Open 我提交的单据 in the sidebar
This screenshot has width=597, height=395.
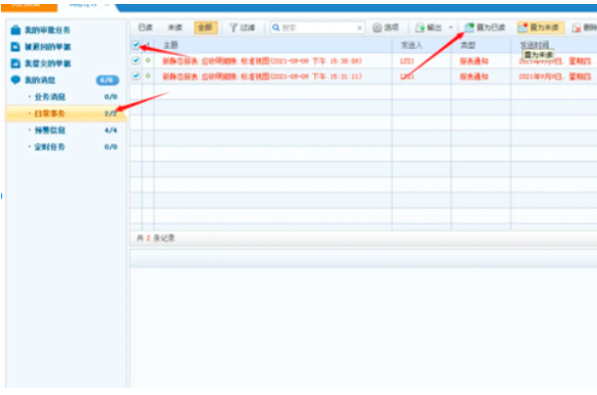click(x=48, y=63)
